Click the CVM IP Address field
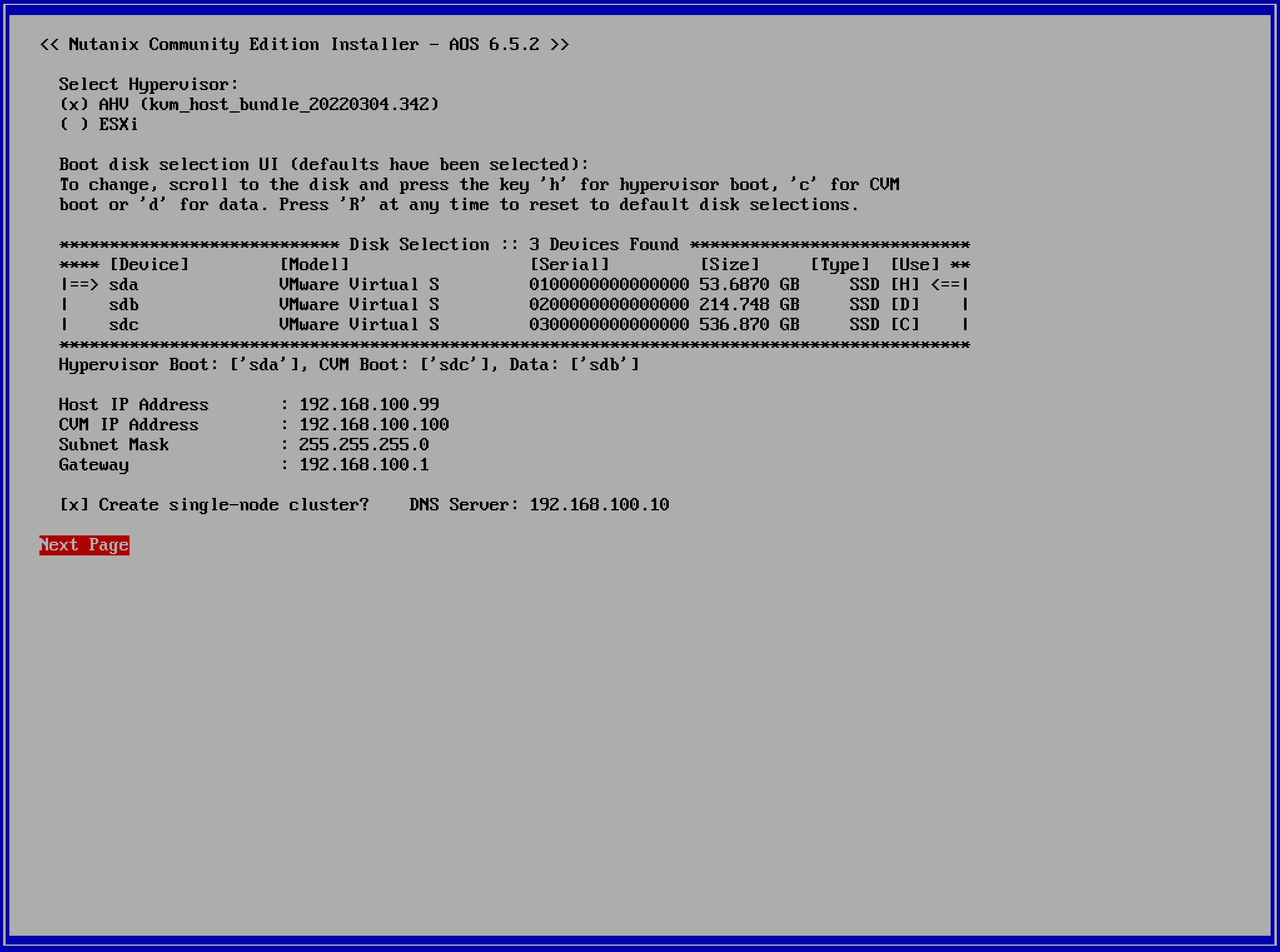Screen dimensions: 1280x952 pos(374,425)
